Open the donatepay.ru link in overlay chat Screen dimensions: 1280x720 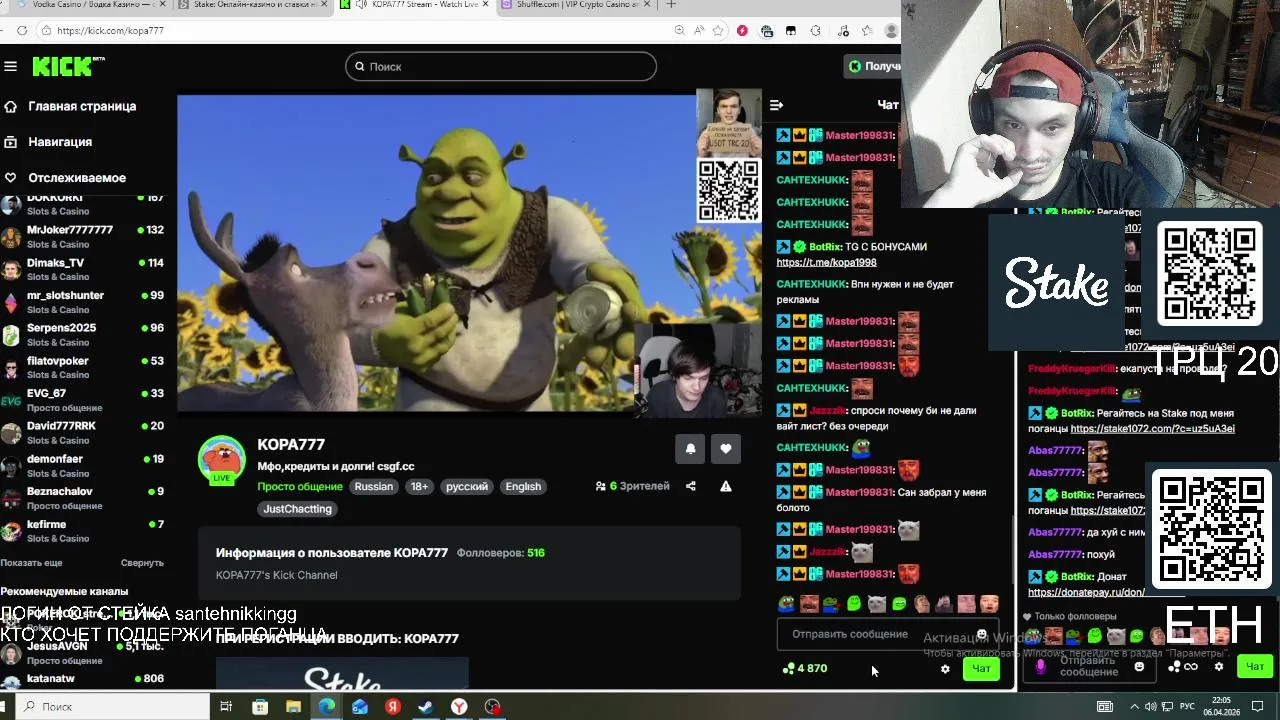[1086, 593]
